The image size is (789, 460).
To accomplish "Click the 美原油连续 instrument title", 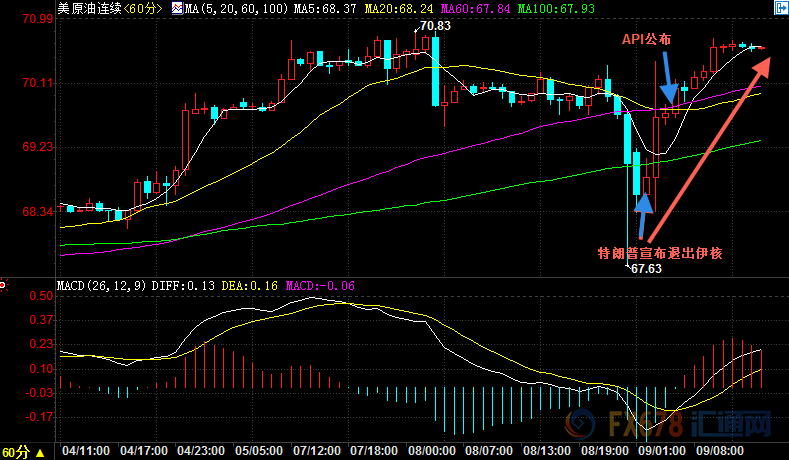I will [x=89, y=9].
